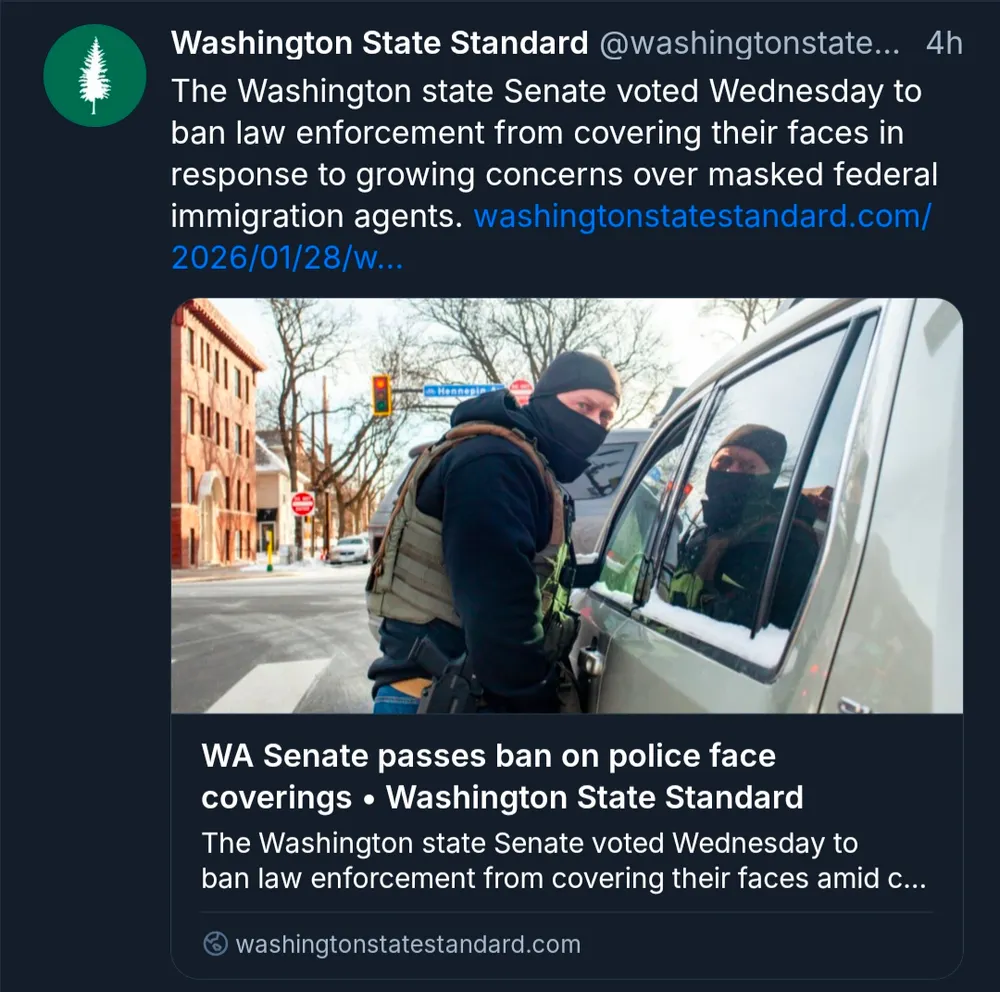
Task: Click the @washingtonstate handle
Action: (748, 44)
